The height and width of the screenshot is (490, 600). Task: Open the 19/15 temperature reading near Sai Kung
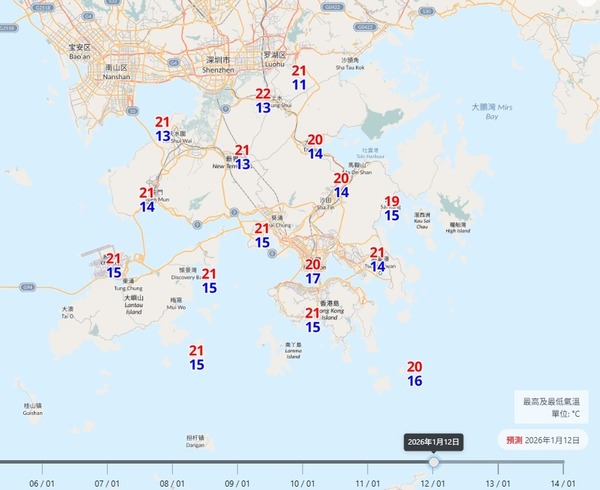(392, 207)
